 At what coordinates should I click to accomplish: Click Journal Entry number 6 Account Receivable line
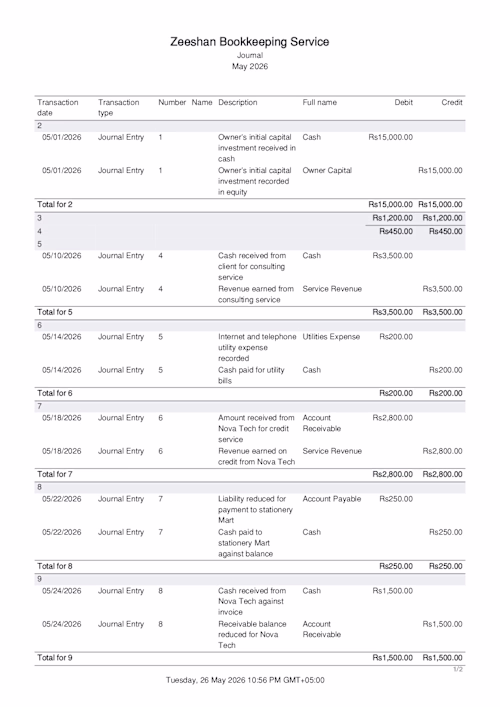tap(250, 428)
